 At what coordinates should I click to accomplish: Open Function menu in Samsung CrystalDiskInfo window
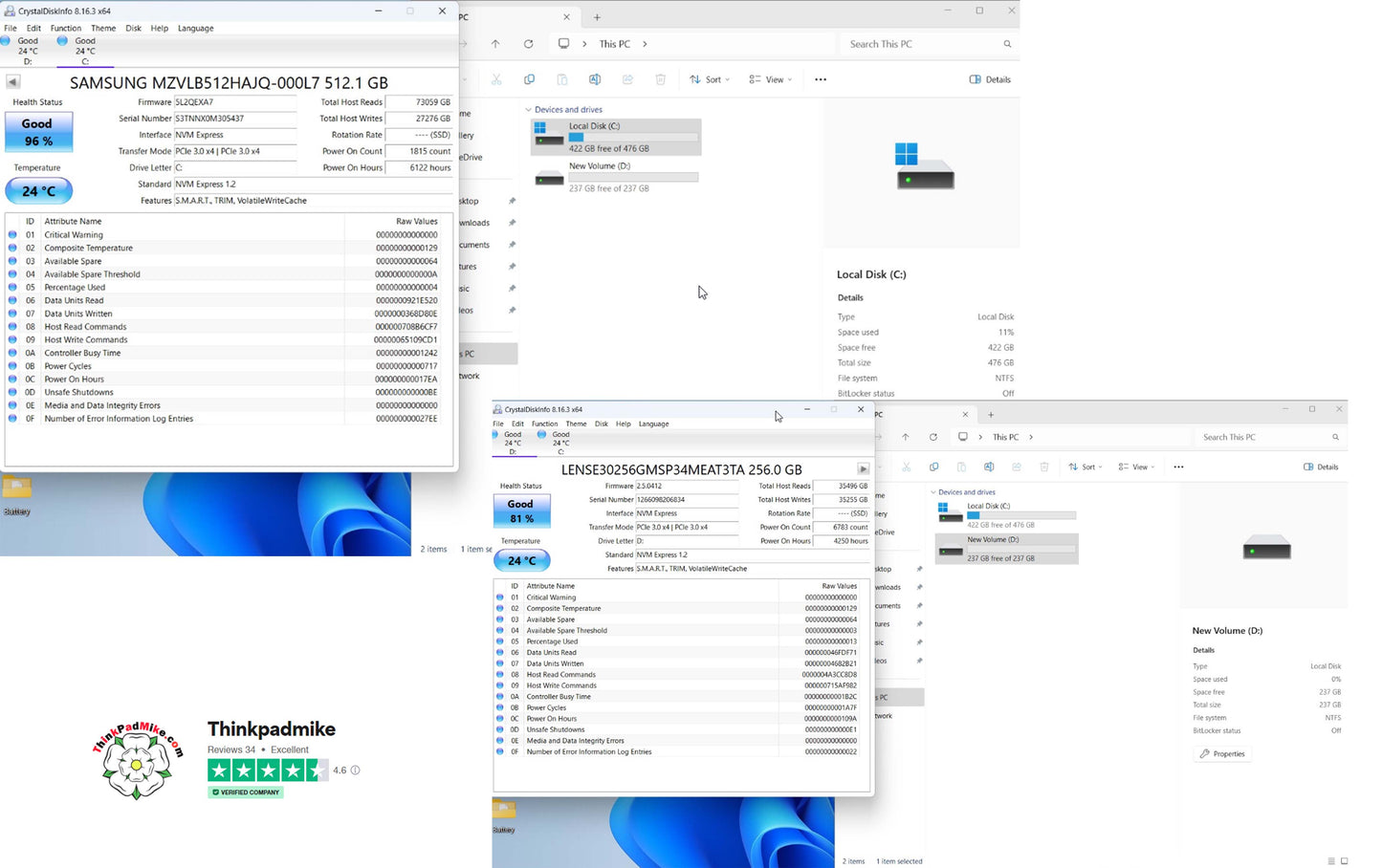pos(66,28)
